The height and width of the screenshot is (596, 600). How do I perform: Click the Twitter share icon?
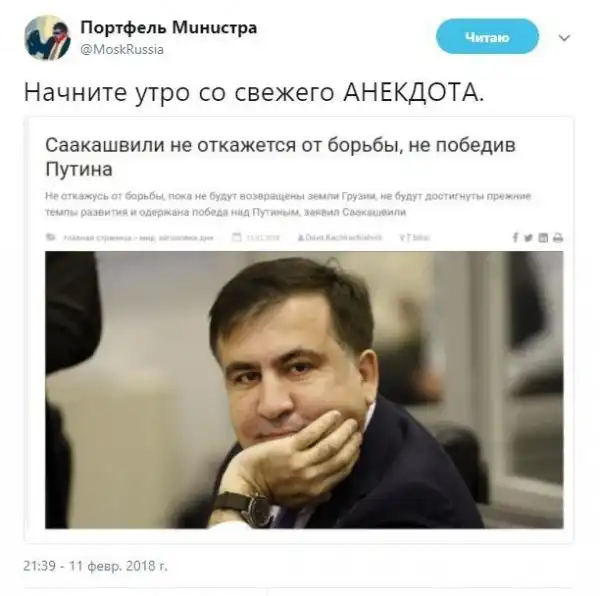[x=528, y=238]
